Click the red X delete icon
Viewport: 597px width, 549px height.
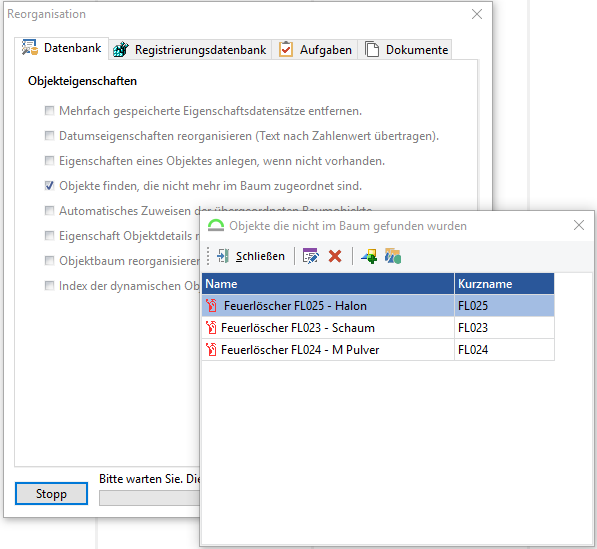335,256
